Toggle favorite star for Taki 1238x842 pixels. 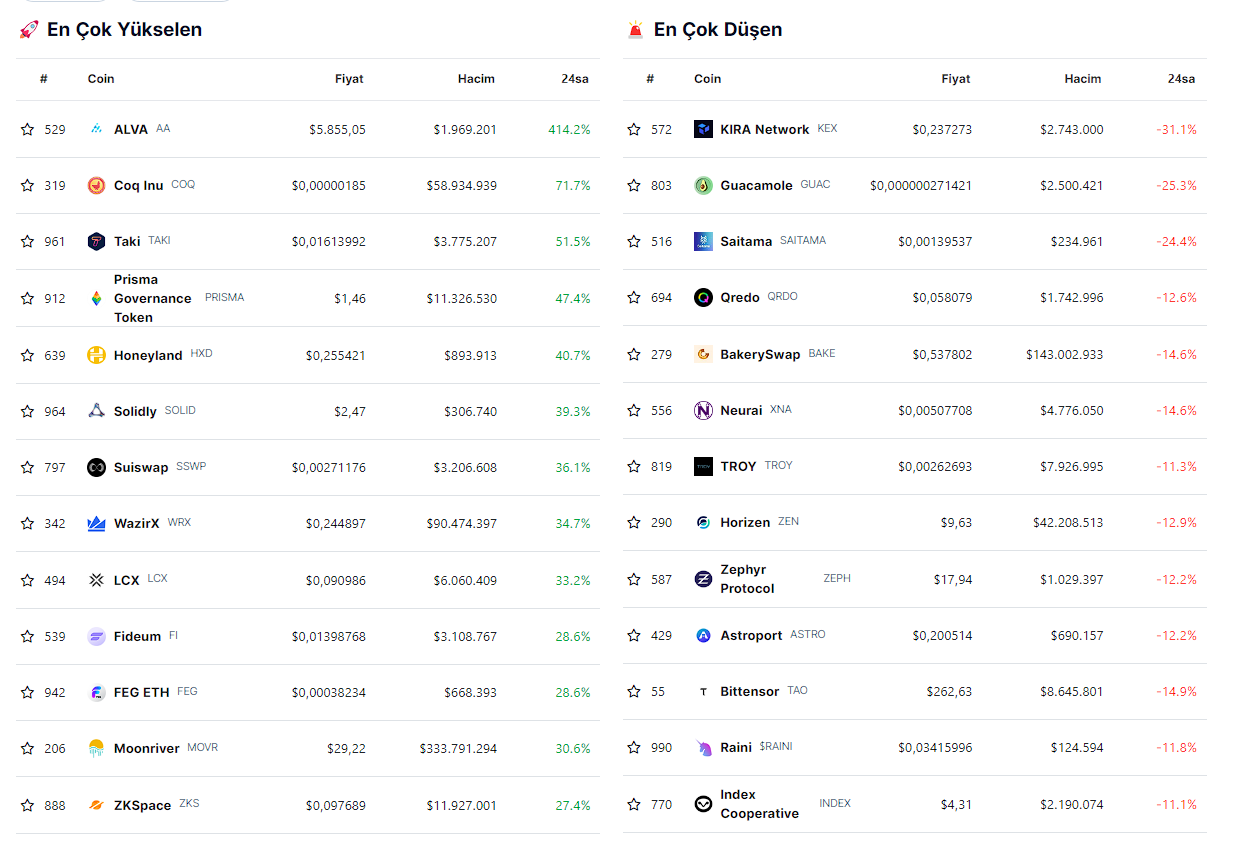click(27, 241)
